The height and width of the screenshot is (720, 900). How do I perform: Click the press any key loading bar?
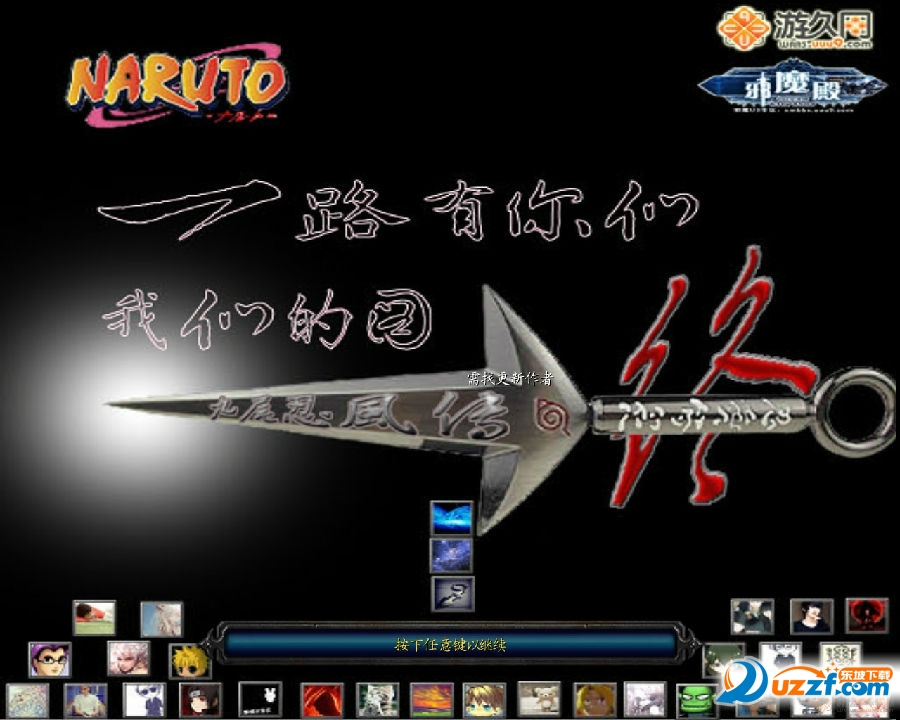(x=451, y=645)
